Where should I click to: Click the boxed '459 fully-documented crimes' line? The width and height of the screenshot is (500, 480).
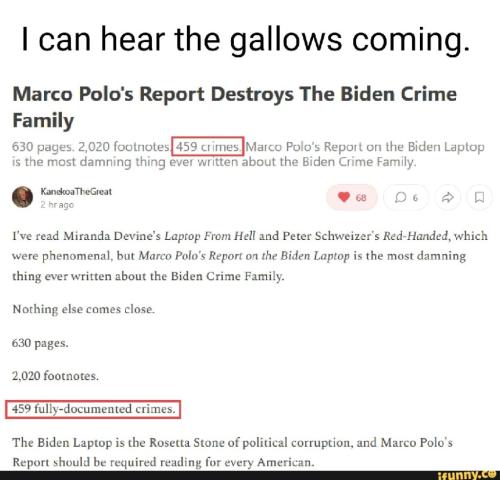(x=93, y=409)
